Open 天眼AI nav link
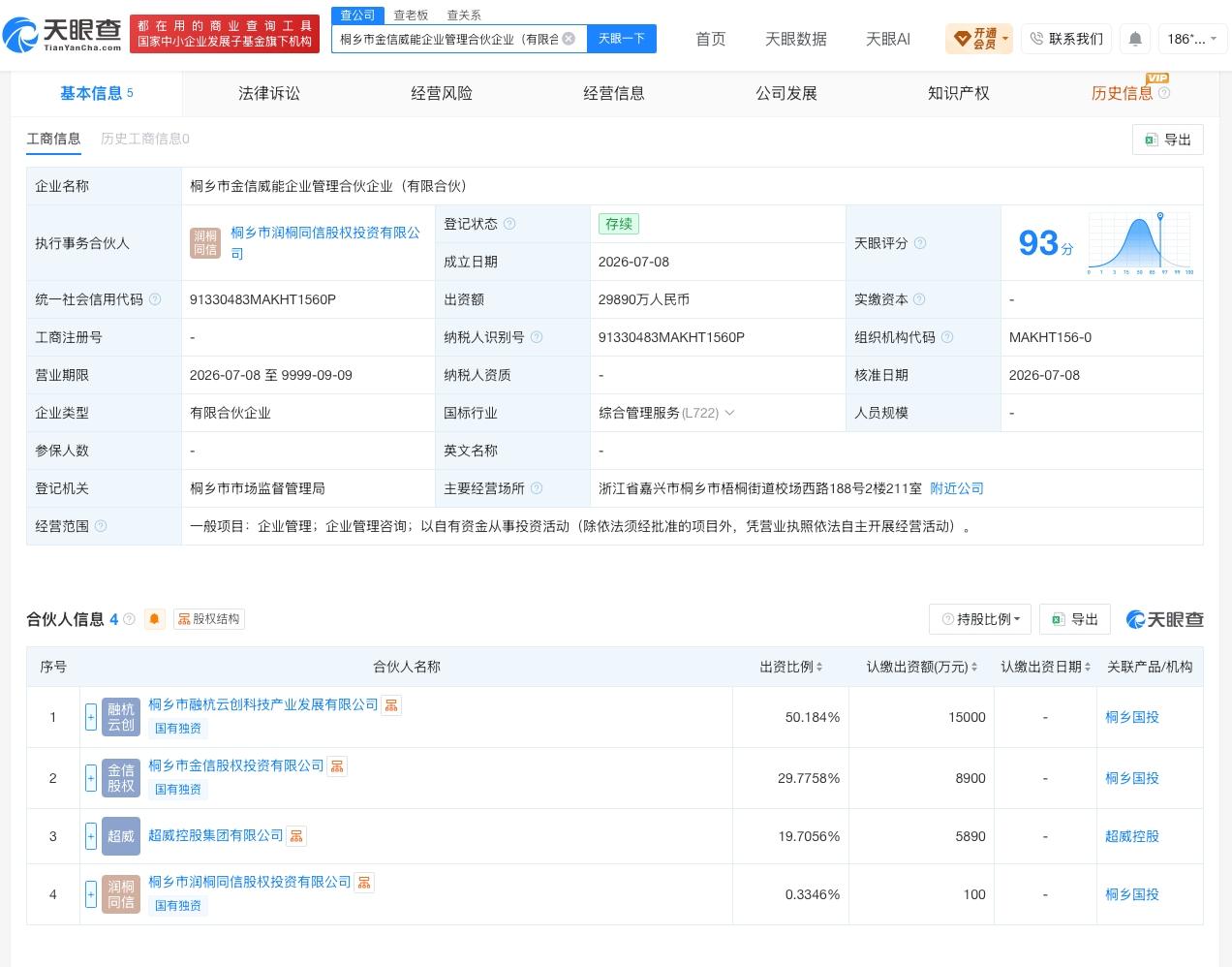1232x967 pixels. pos(888,39)
